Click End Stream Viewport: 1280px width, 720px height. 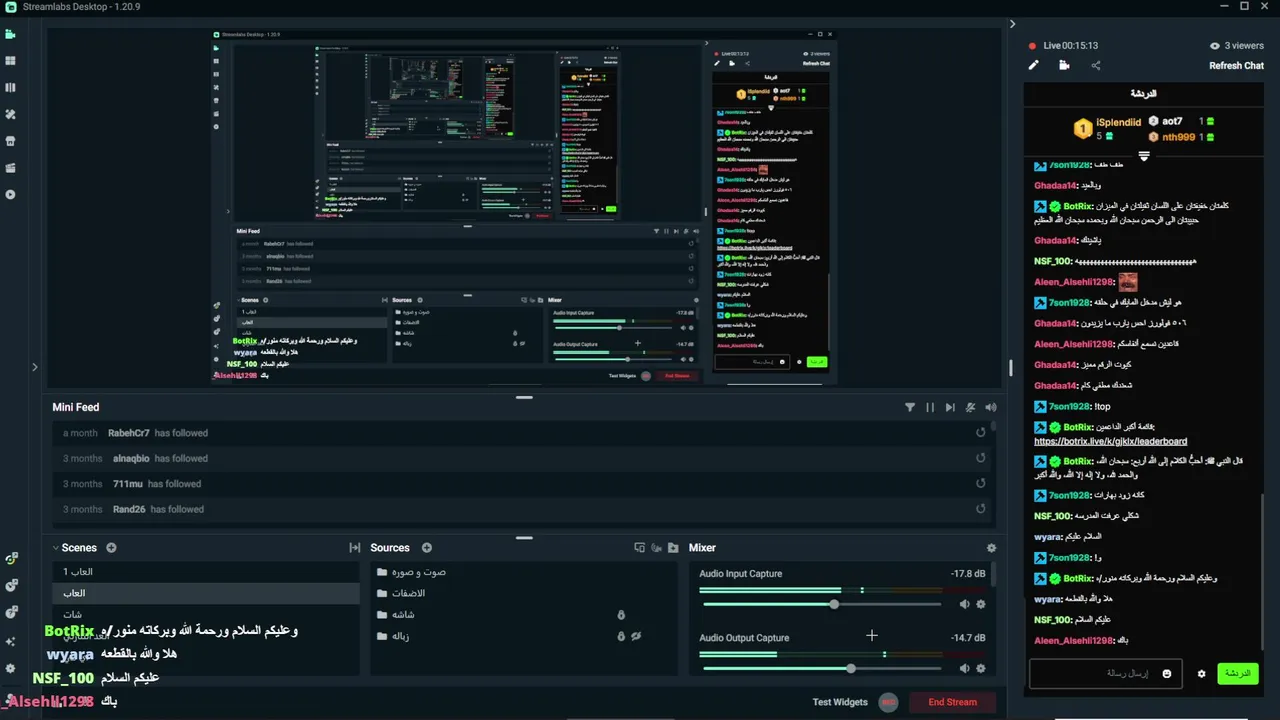click(952, 702)
